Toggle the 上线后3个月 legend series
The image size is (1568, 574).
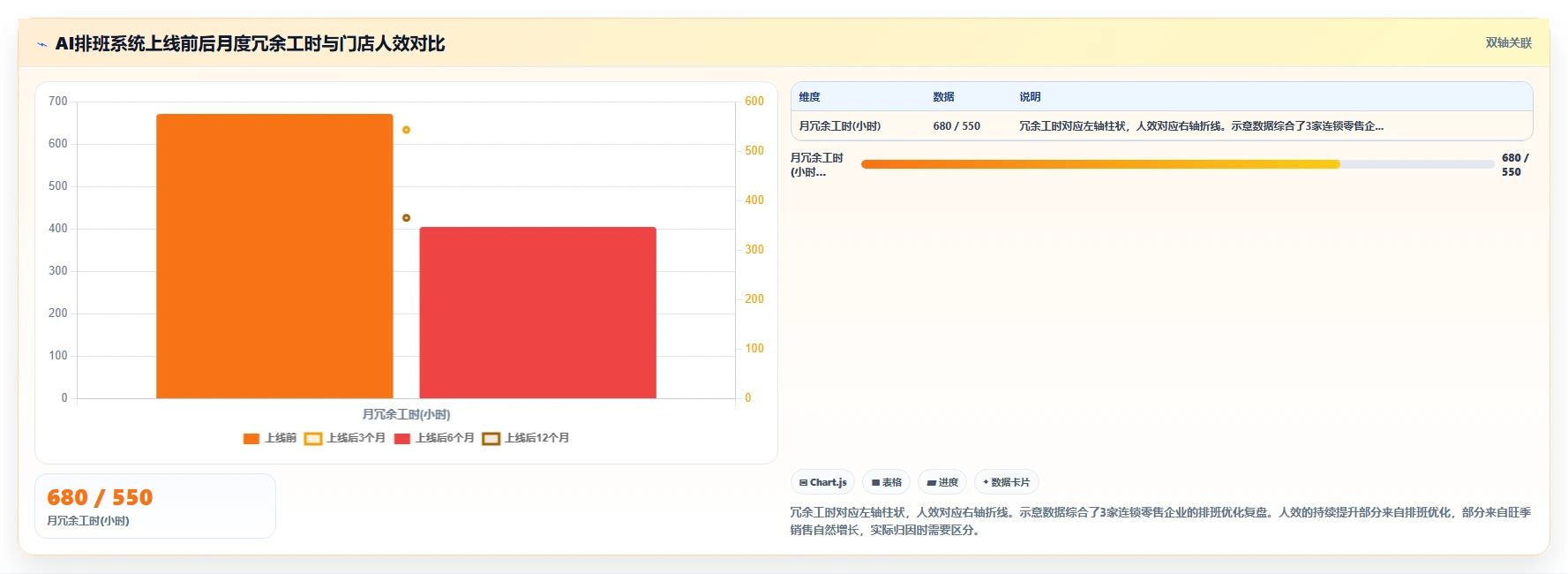pos(345,438)
